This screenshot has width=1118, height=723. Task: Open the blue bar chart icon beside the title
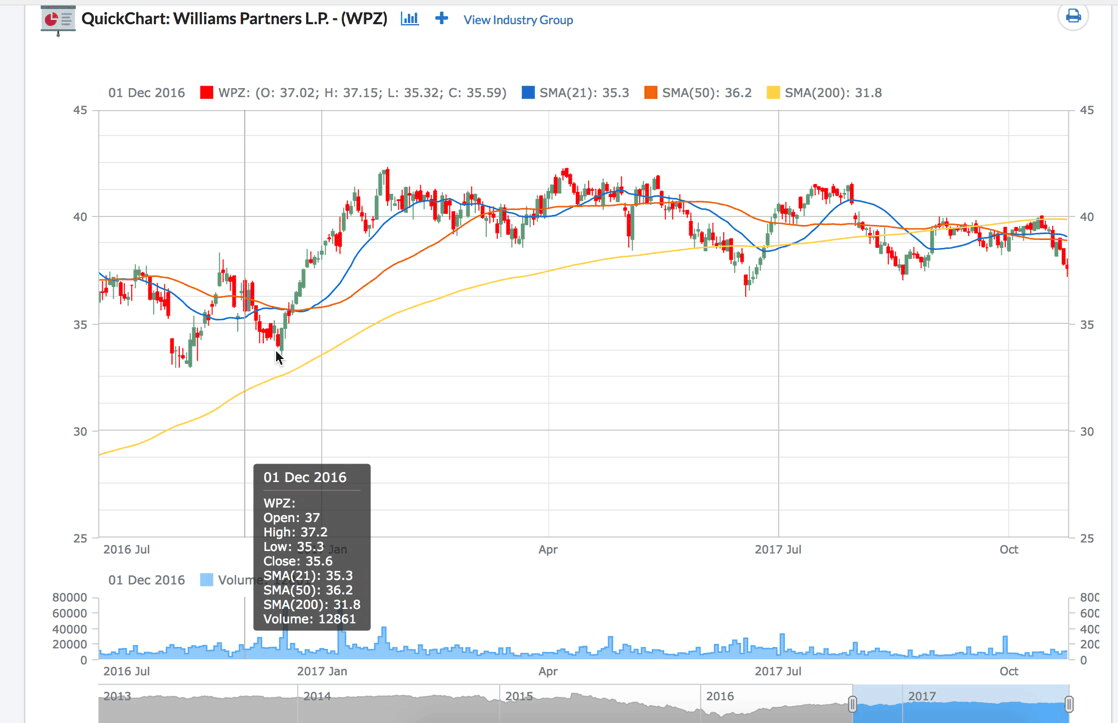pyautogui.click(x=410, y=19)
